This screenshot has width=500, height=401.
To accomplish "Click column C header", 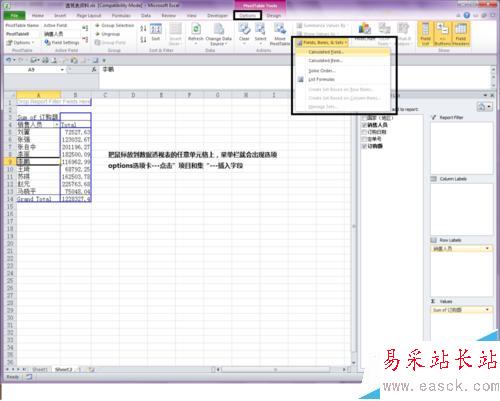I will pyautogui.click(x=105, y=95).
